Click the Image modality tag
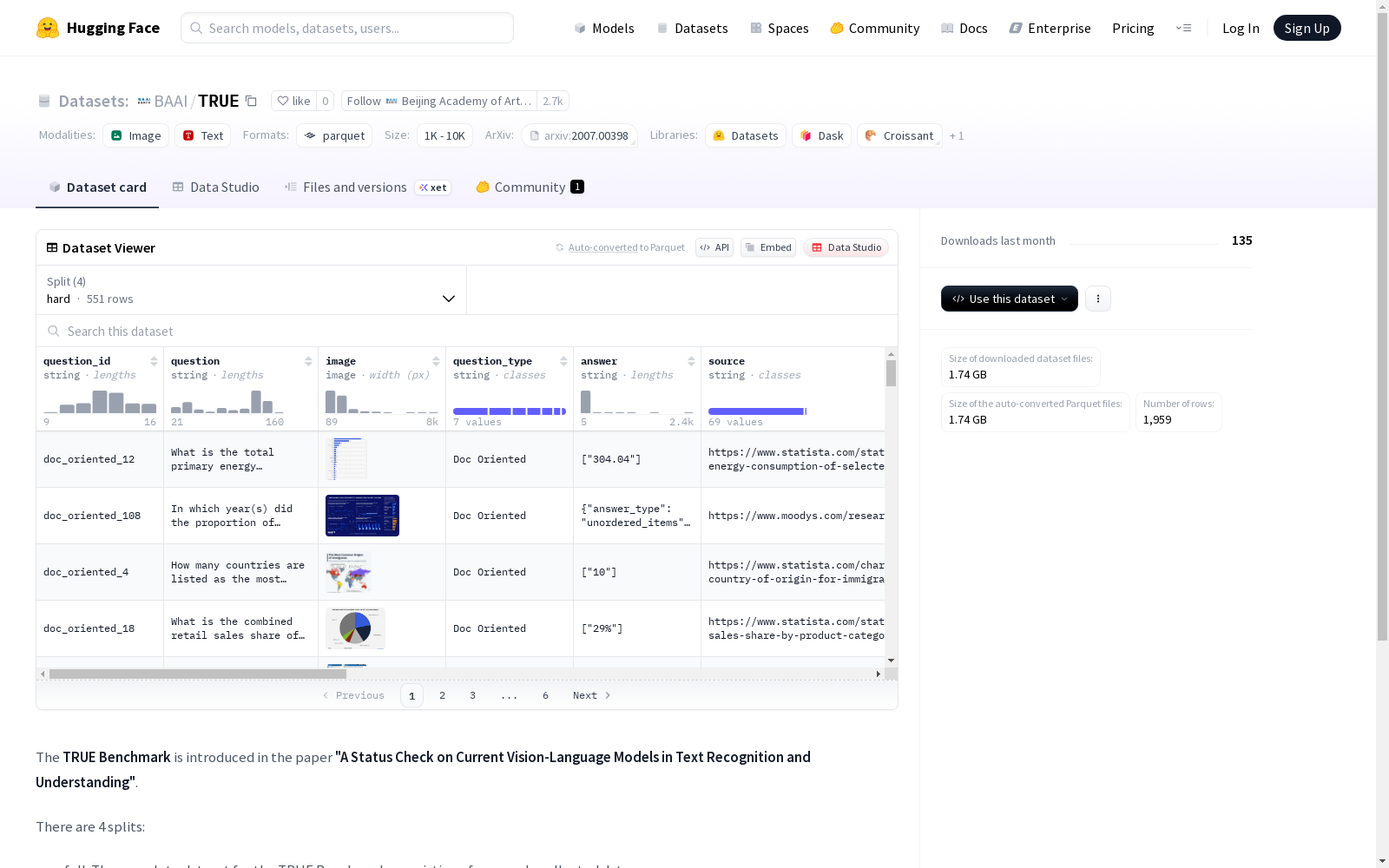The image size is (1389, 868). point(136,135)
